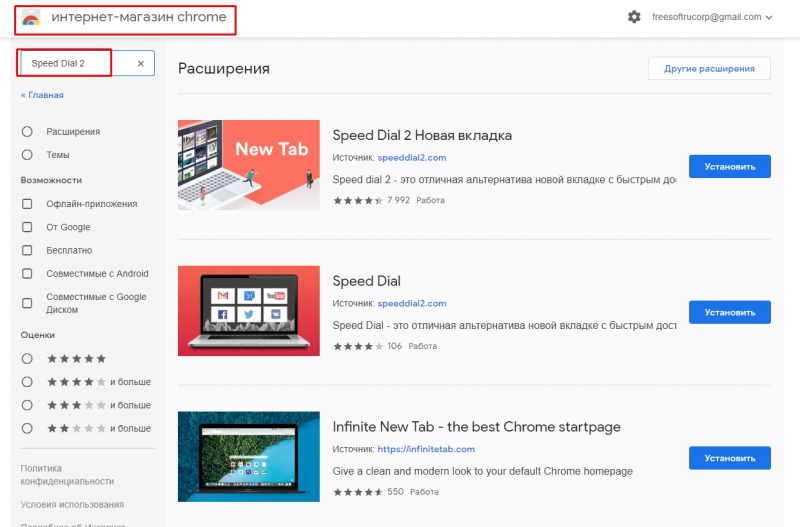Go back via the « Главная link
Image resolution: width=800 pixels, height=527 pixels.
point(42,95)
